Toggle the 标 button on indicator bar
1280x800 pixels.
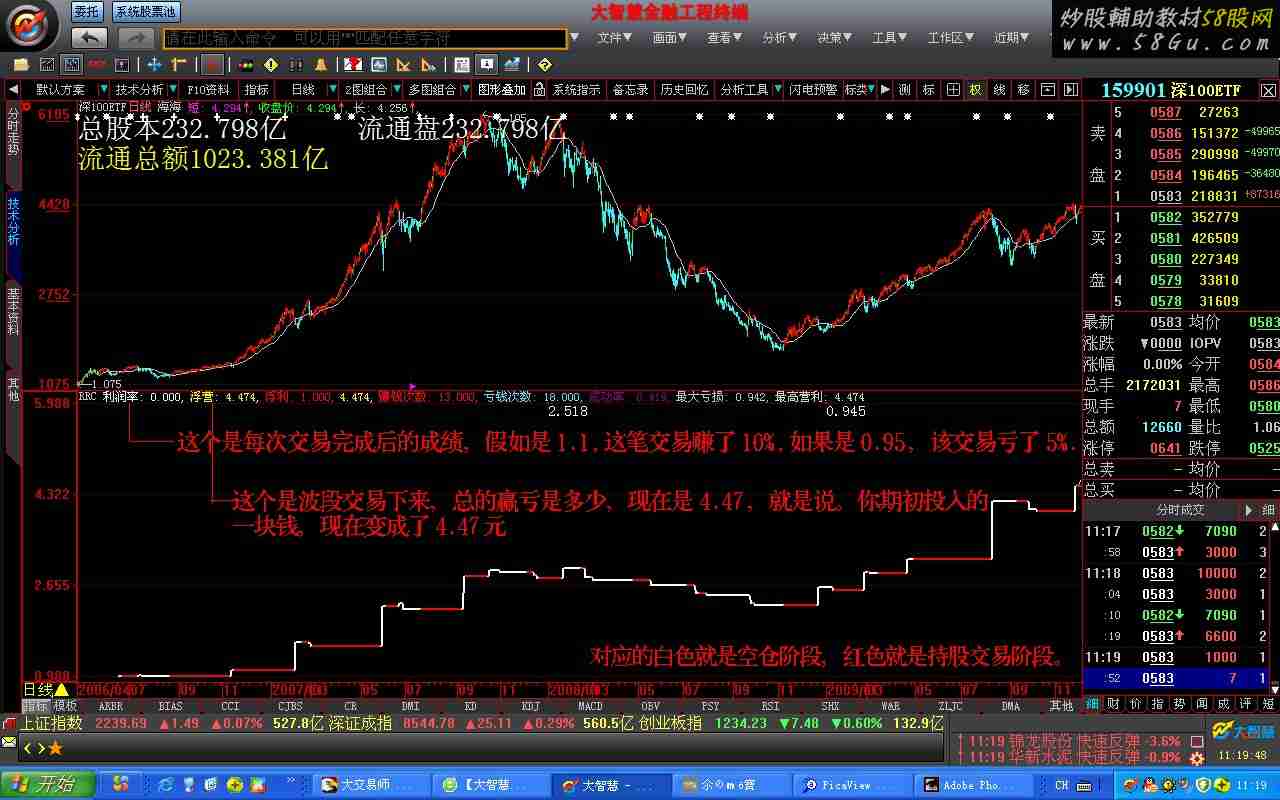click(929, 89)
